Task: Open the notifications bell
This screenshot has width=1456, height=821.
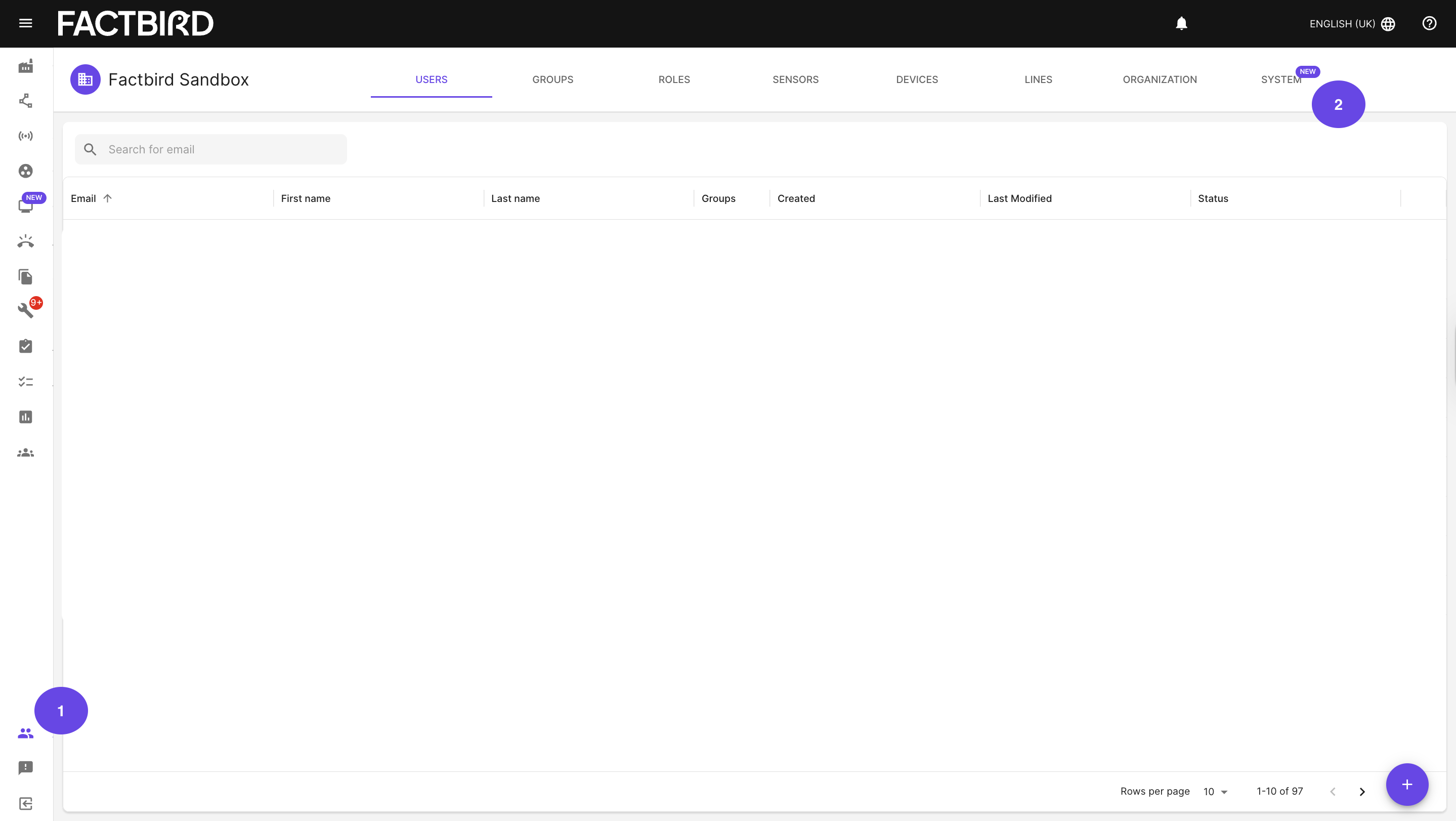Action: (x=1181, y=23)
